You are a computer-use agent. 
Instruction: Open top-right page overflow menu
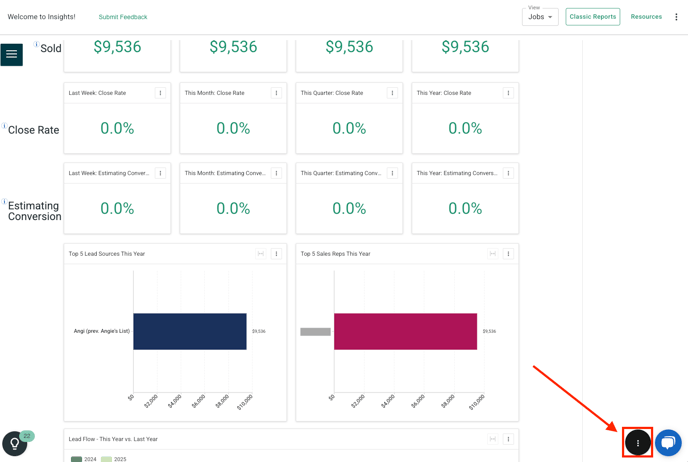(x=676, y=17)
